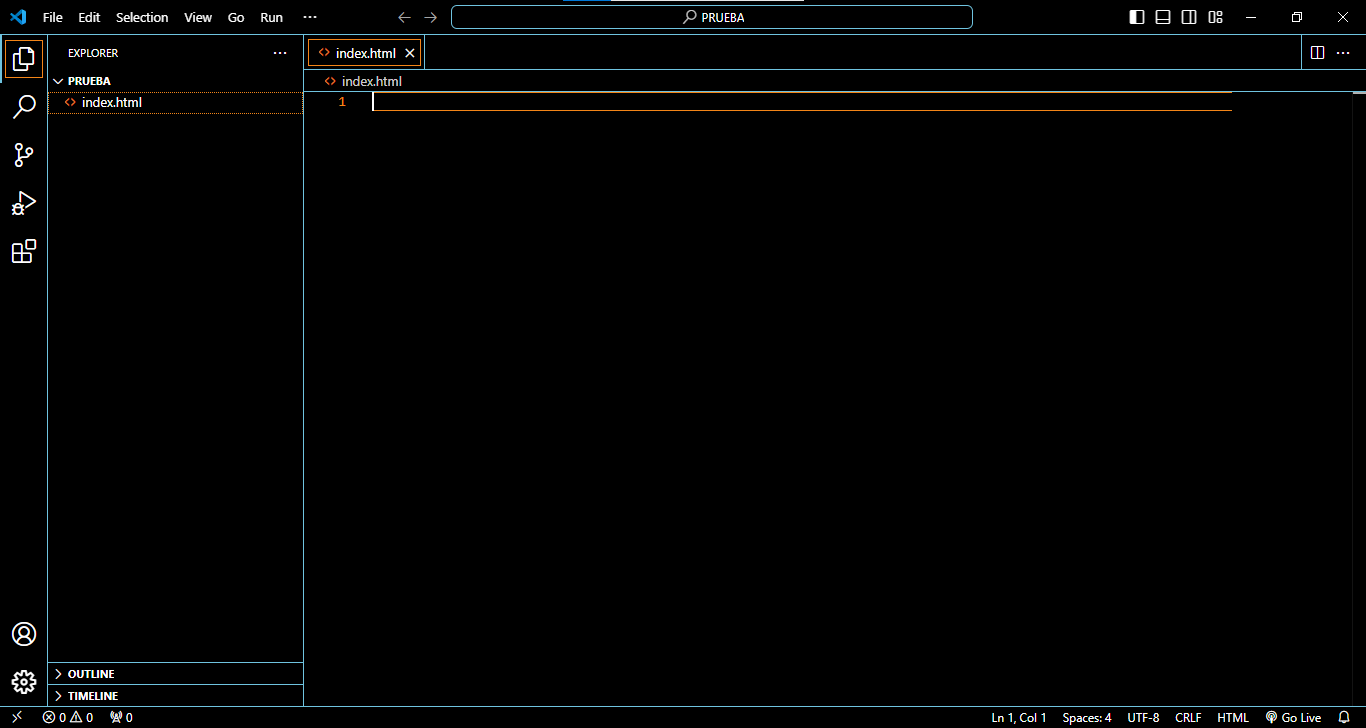This screenshot has height=728, width=1366.
Task: Show more menu bar items ellipsis
Action: pos(310,17)
